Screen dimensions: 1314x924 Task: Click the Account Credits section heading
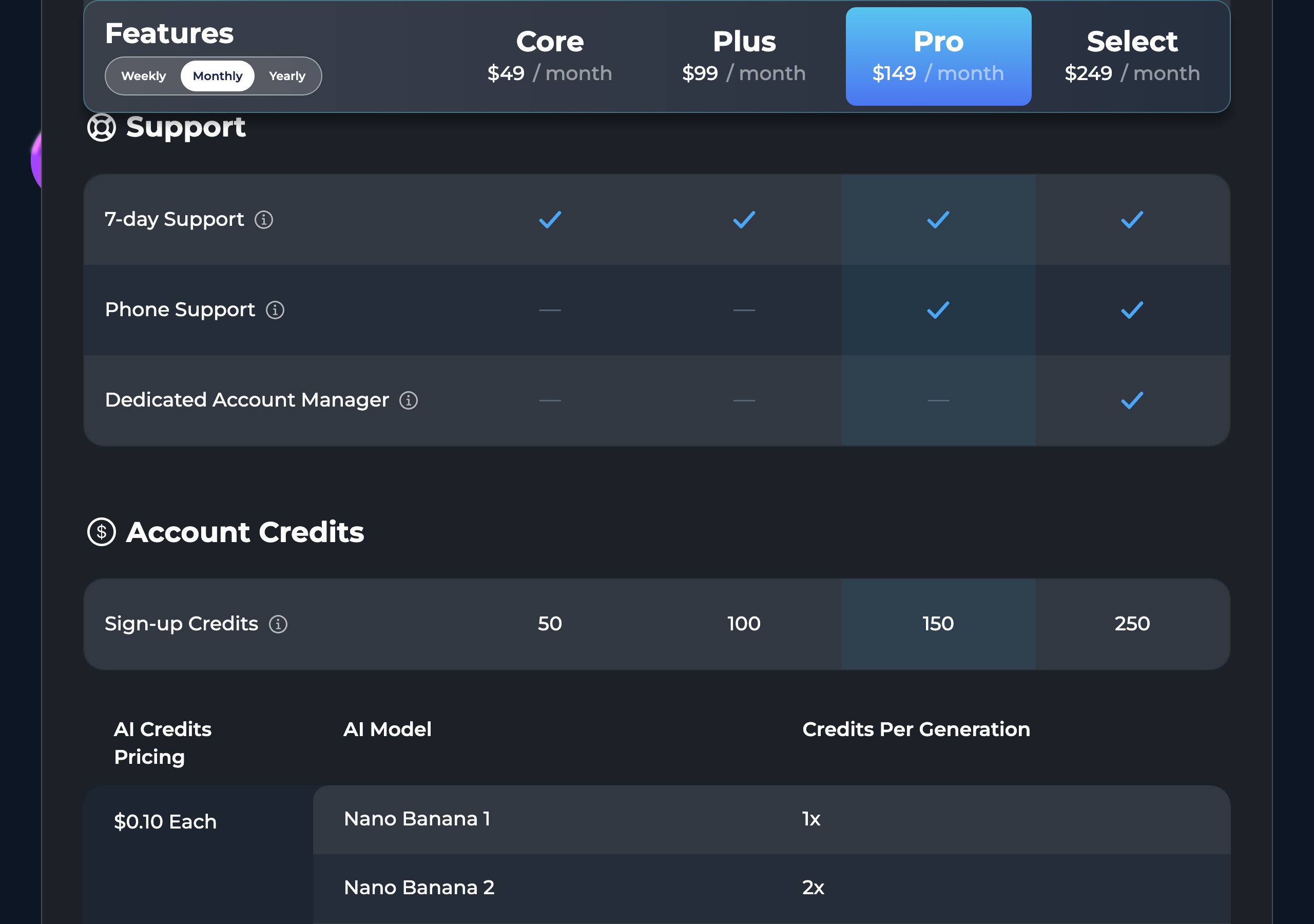point(245,533)
